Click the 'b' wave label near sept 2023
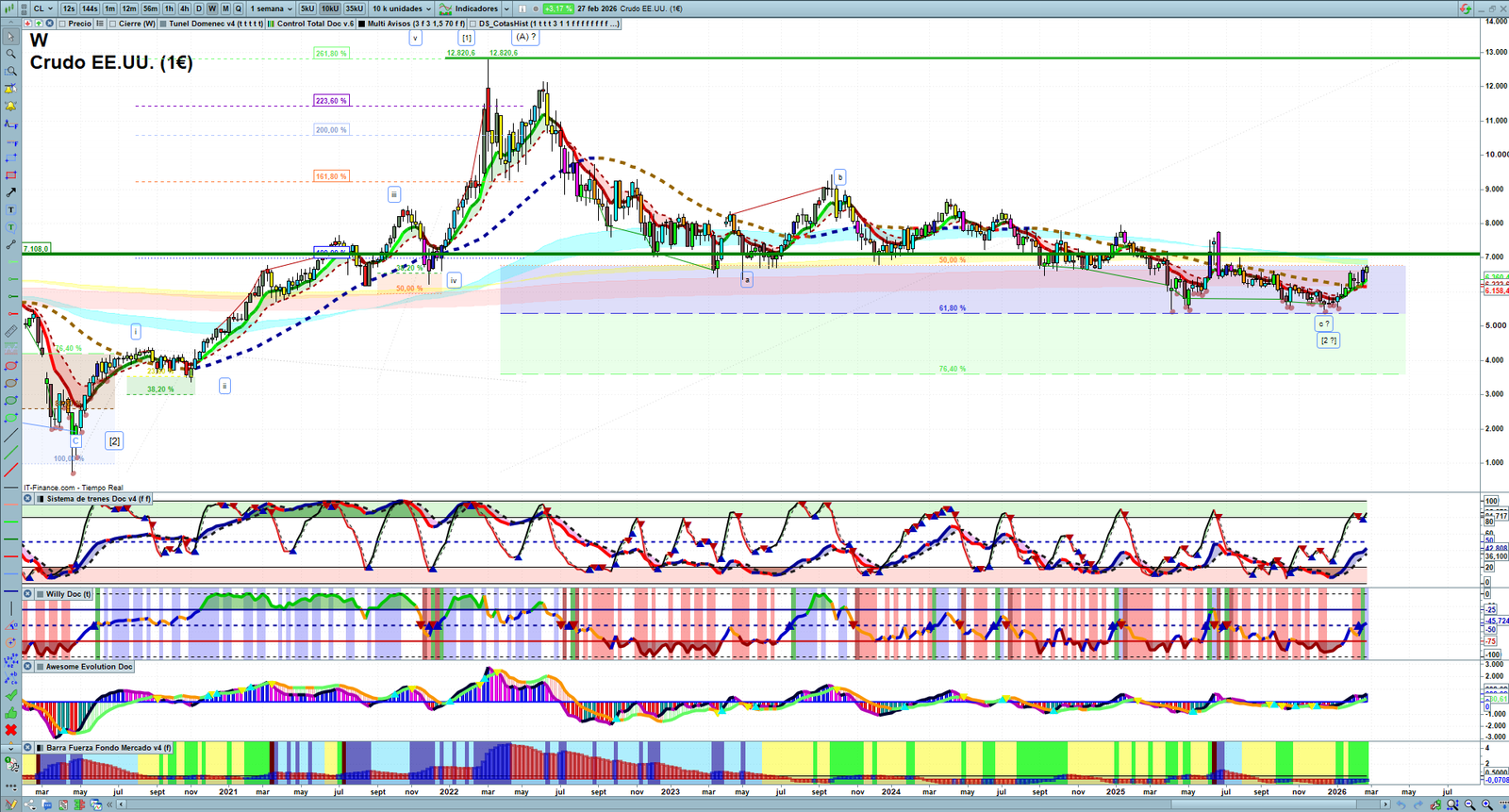 pos(839,177)
